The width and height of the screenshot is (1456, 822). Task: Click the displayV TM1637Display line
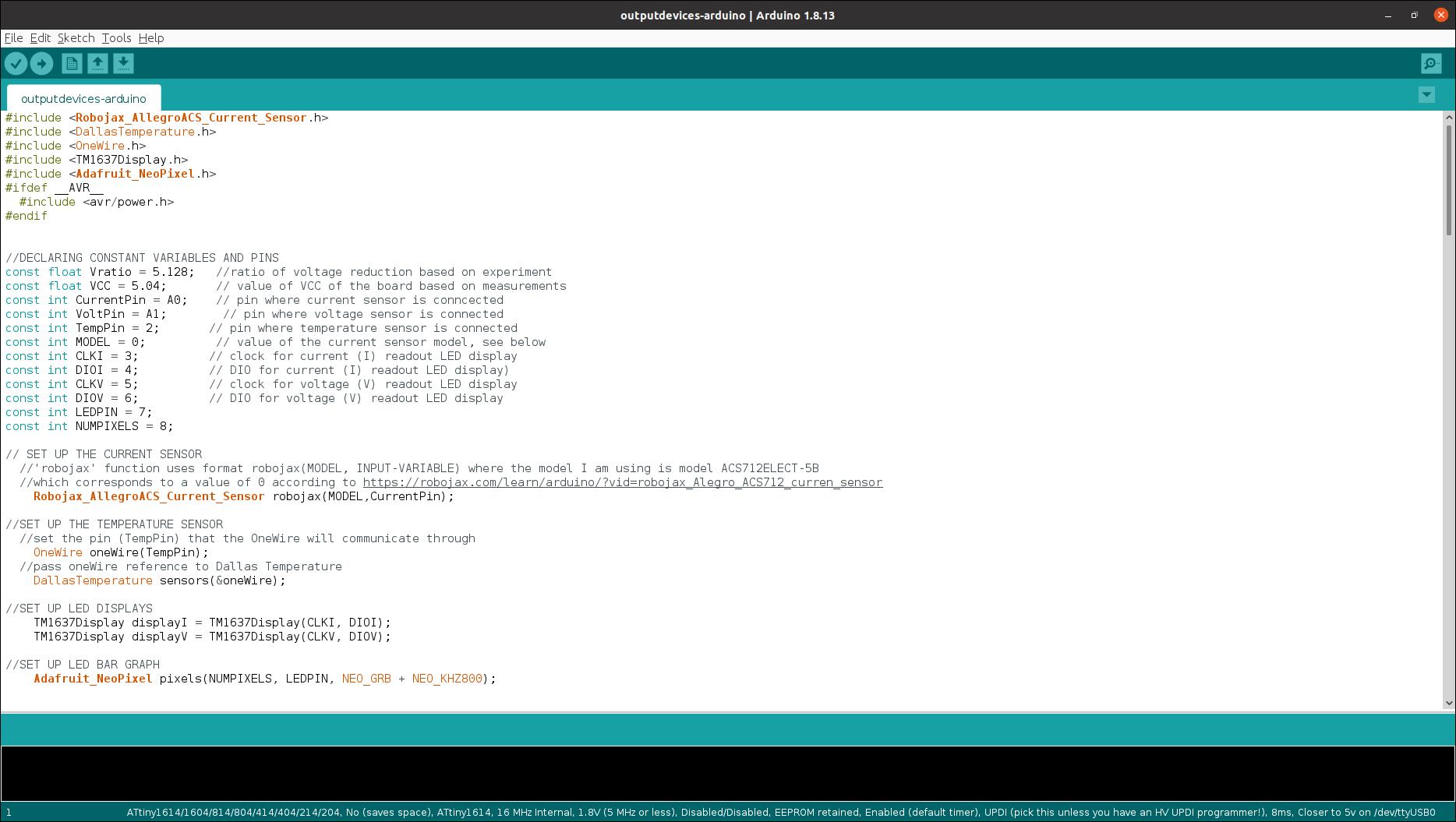(212, 637)
